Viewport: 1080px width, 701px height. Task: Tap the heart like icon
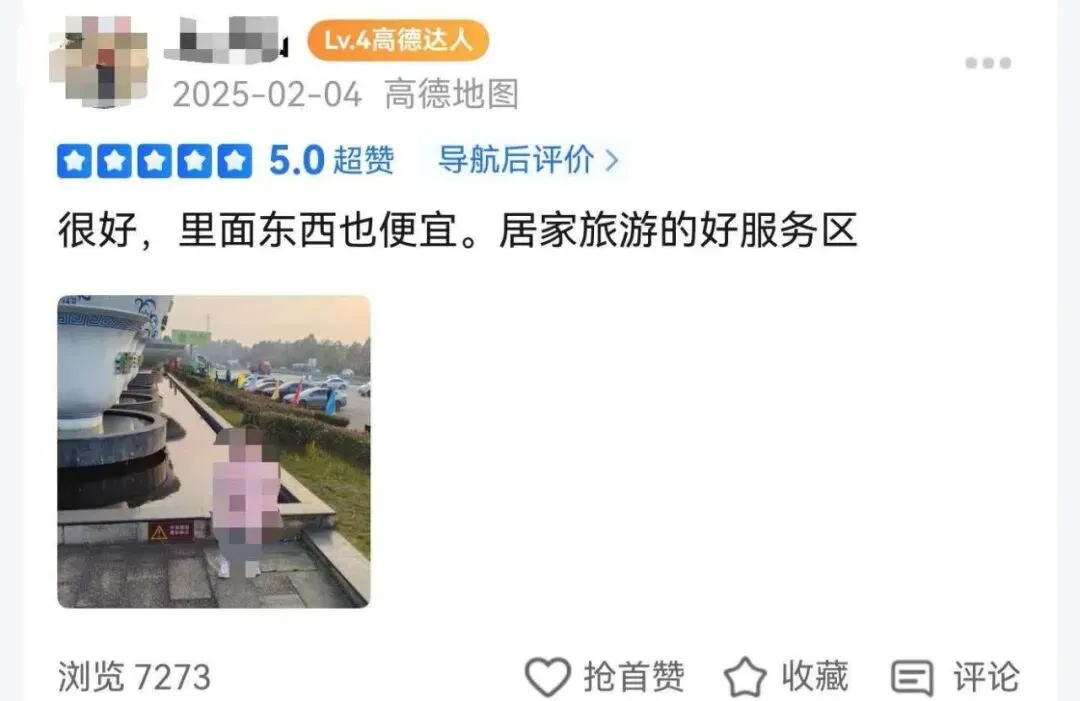pyautogui.click(x=548, y=676)
